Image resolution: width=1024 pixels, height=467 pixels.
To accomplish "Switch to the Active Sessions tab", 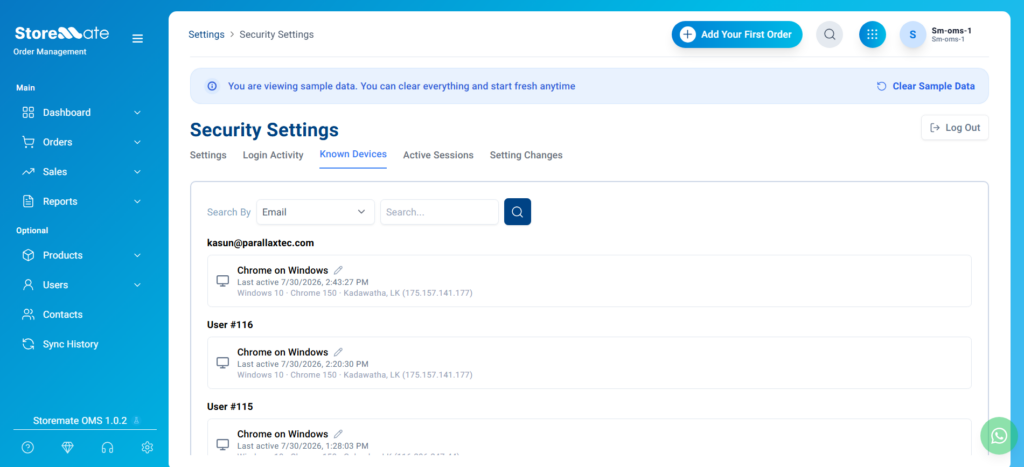I will [438, 155].
